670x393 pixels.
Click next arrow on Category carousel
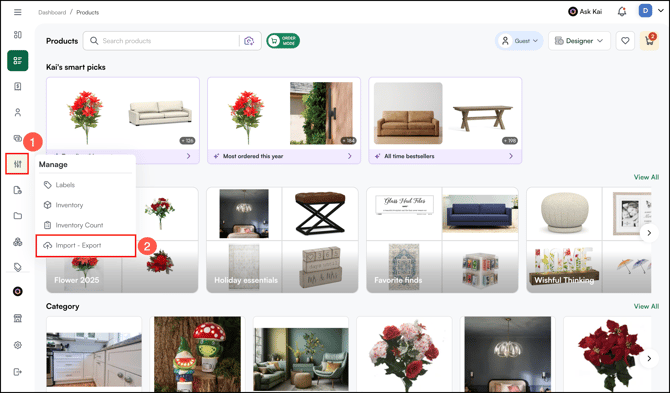click(649, 358)
